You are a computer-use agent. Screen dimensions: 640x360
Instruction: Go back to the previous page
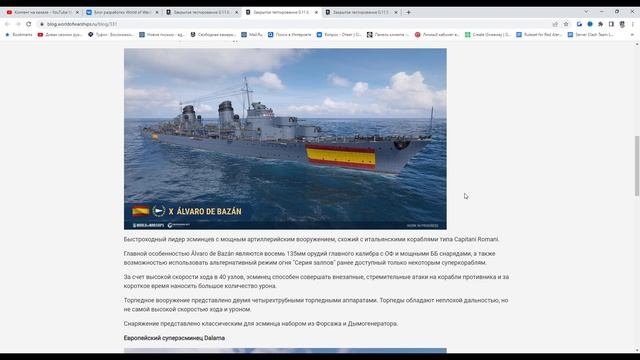point(7,24)
